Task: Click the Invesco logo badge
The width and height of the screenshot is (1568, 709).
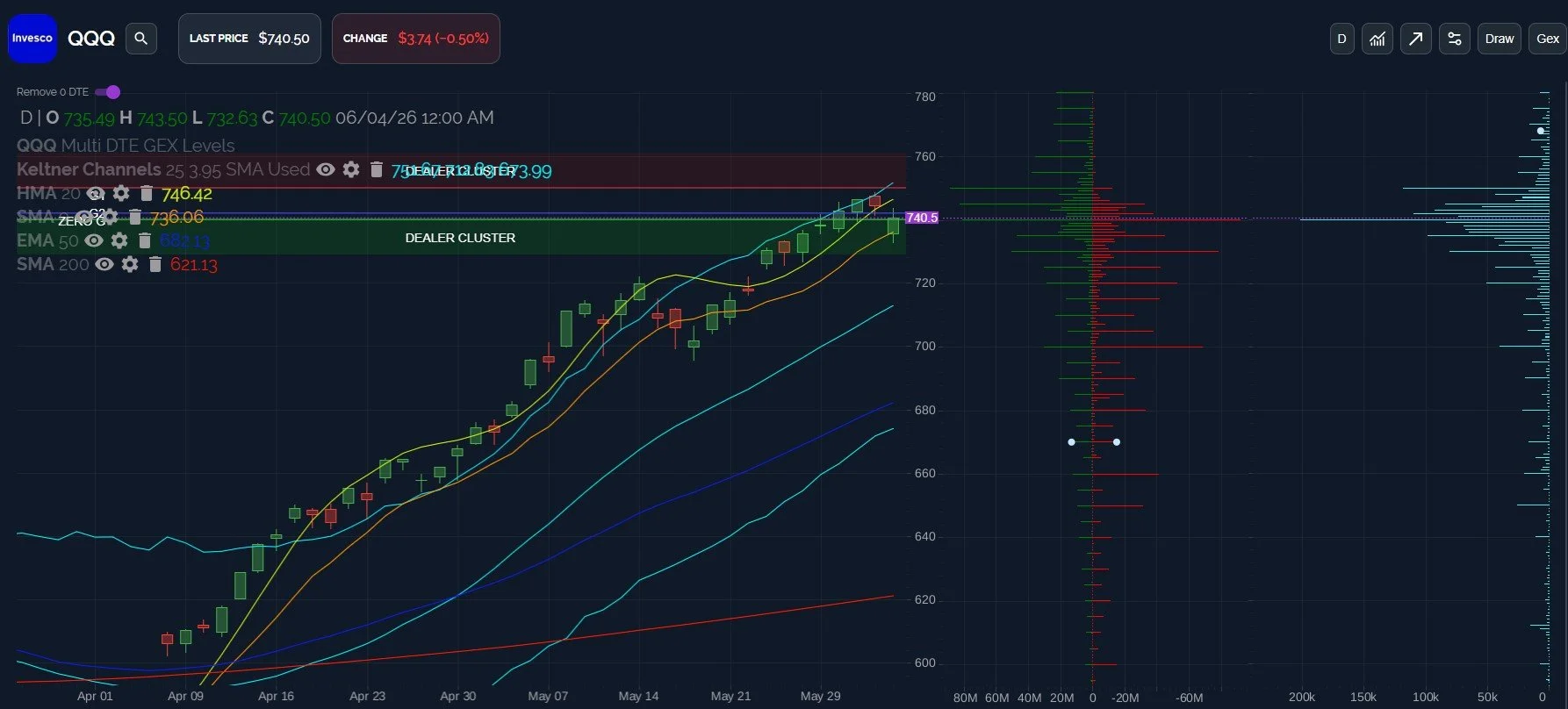Action: (32, 39)
